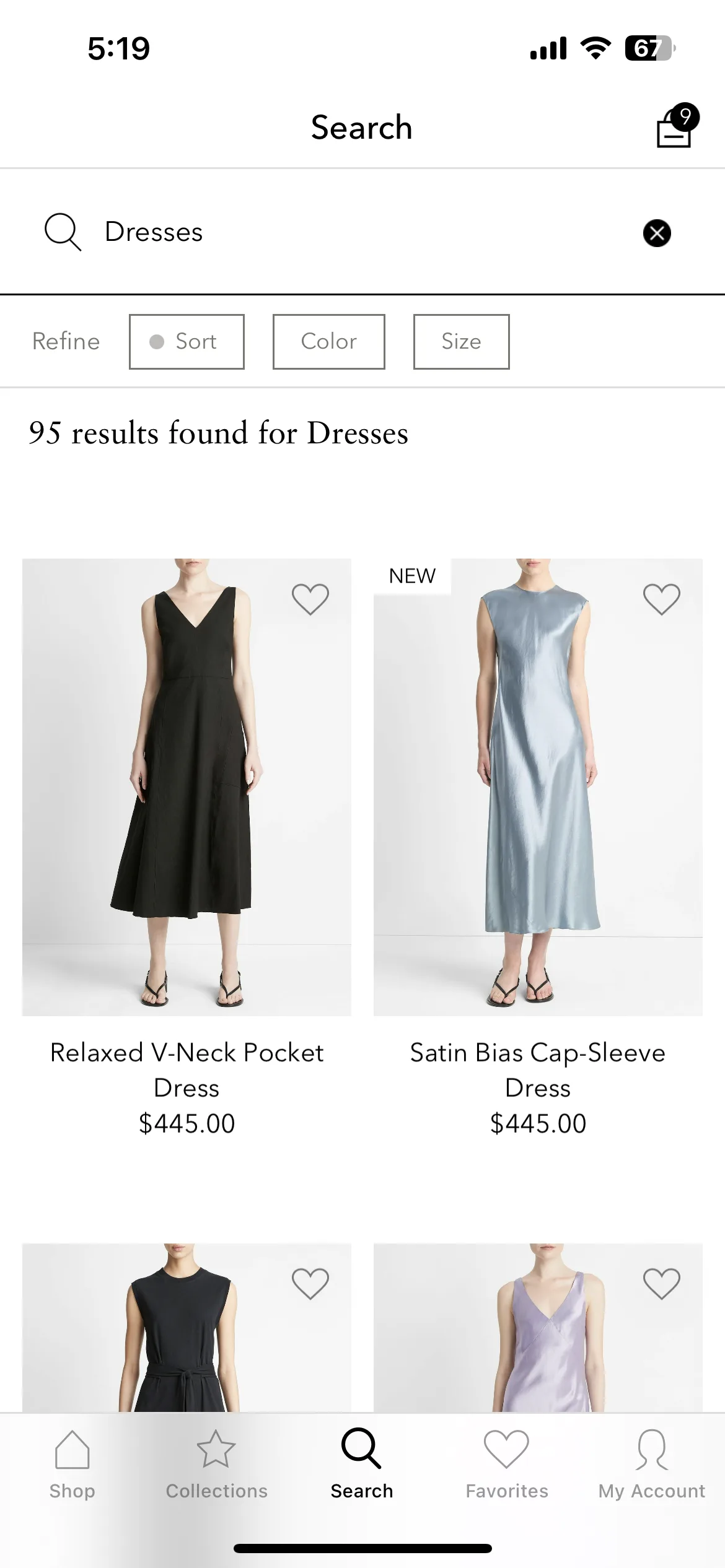725x1568 pixels.
Task: Open the Color filter
Action: pos(329,342)
